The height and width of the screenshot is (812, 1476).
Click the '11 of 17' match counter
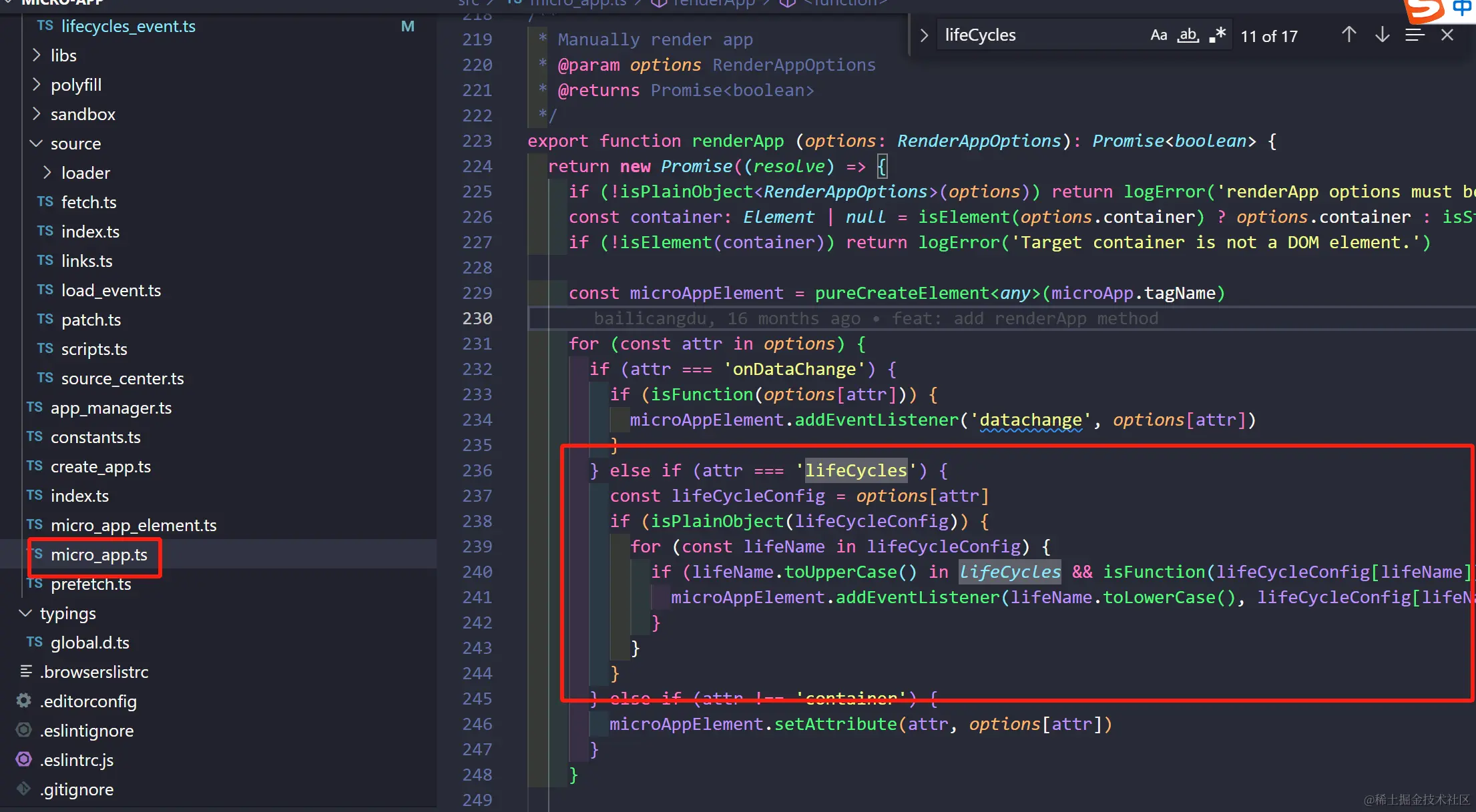(x=1268, y=36)
